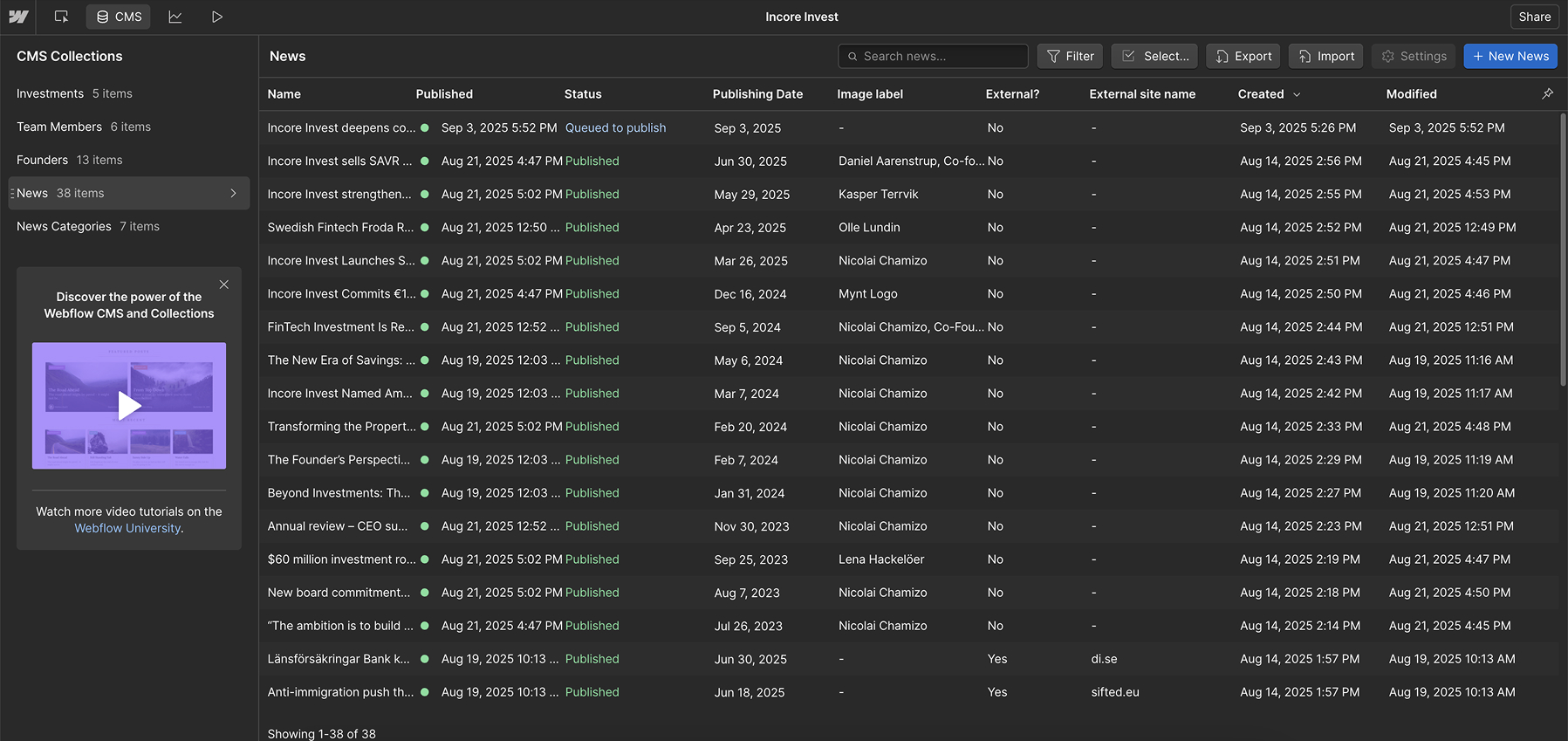Image resolution: width=1568 pixels, height=741 pixels.
Task: Open 'The New Era of Savings' item
Action: (x=341, y=360)
